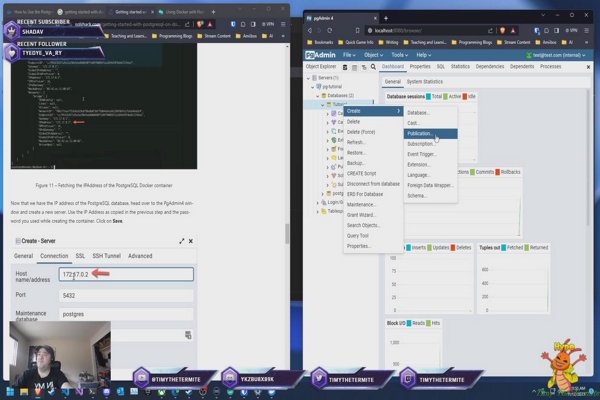Open Stream Content folder in tutorial browser
Screen dimensions: 600x400
click(214, 36)
